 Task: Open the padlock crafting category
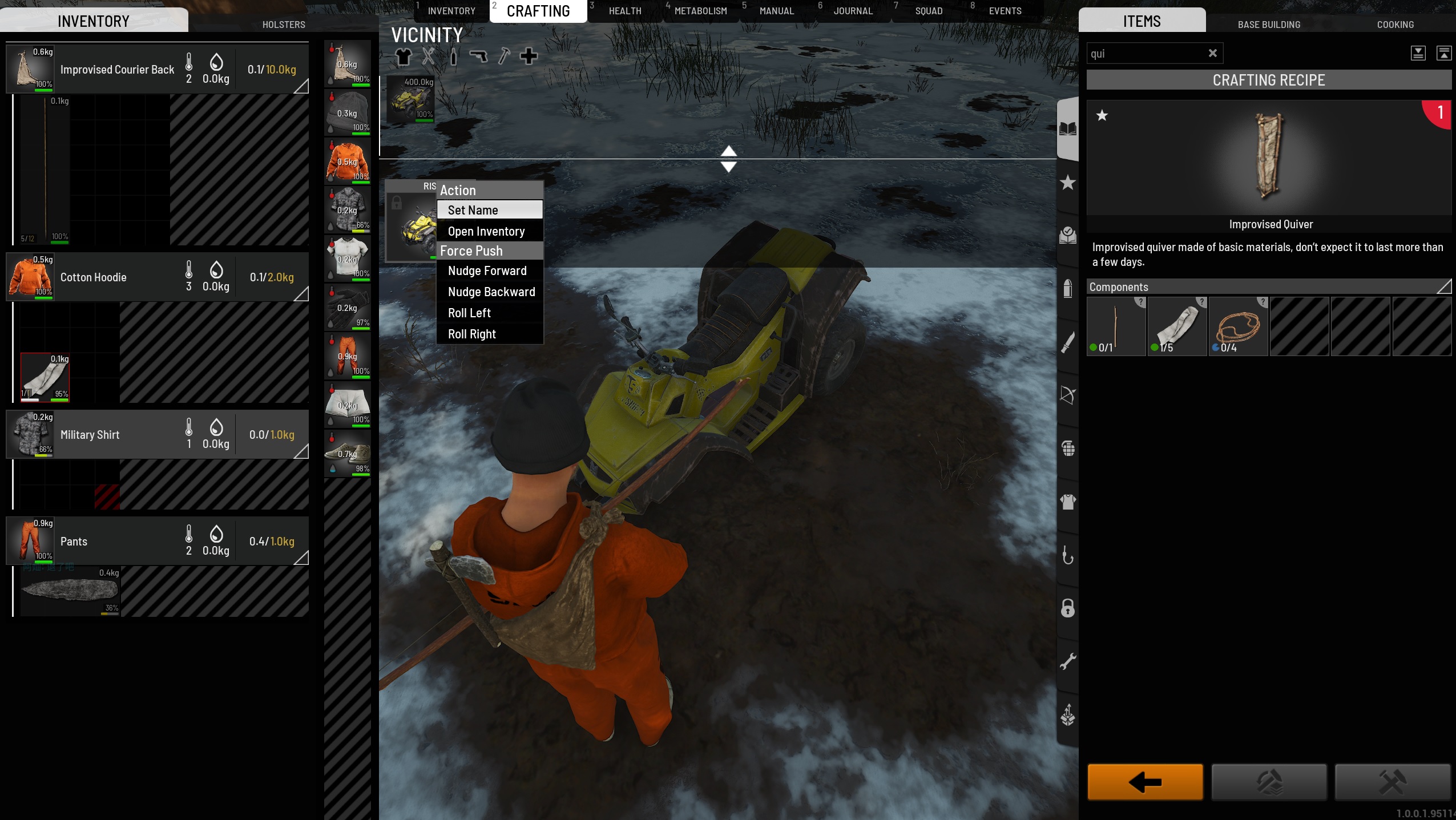pos(1068,608)
